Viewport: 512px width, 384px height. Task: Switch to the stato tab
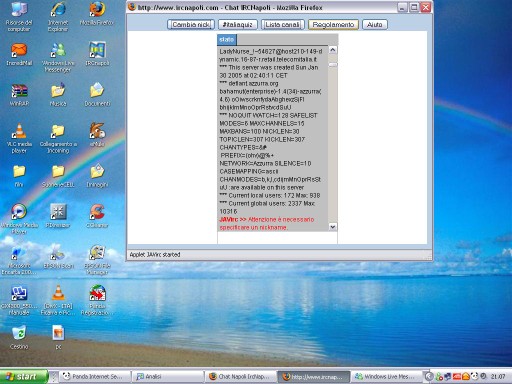(227, 40)
